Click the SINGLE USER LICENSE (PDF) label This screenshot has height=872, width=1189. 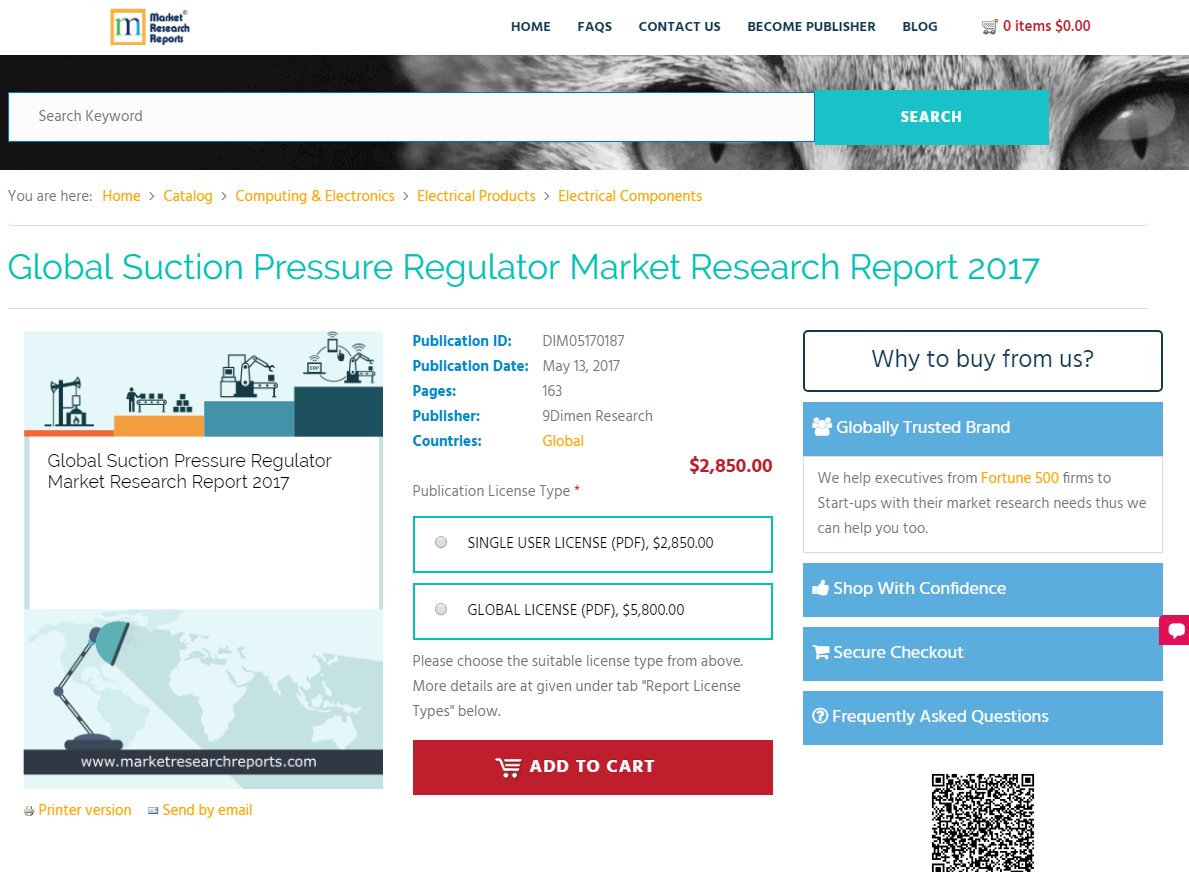point(590,543)
